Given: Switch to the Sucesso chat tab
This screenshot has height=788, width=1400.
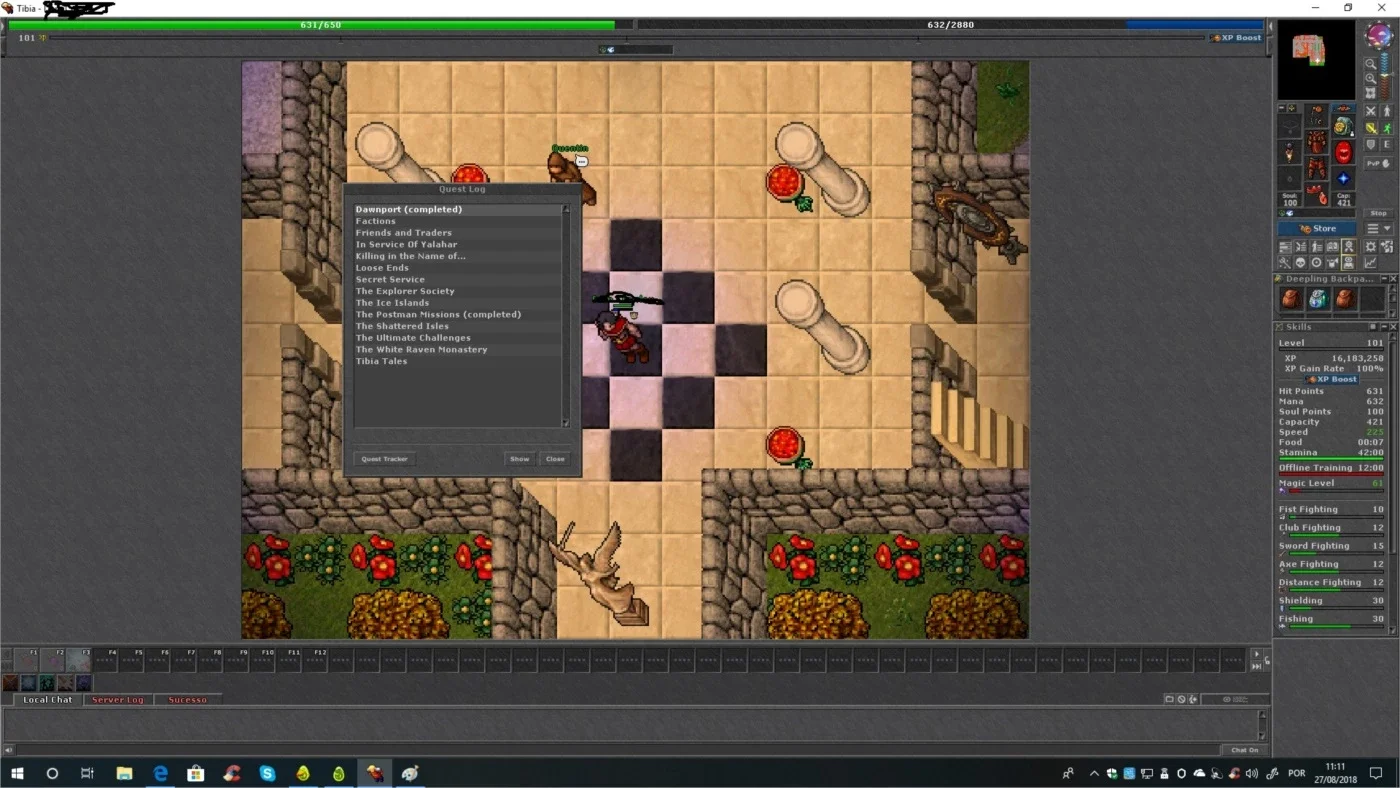Looking at the screenshot, I should 187,700.
